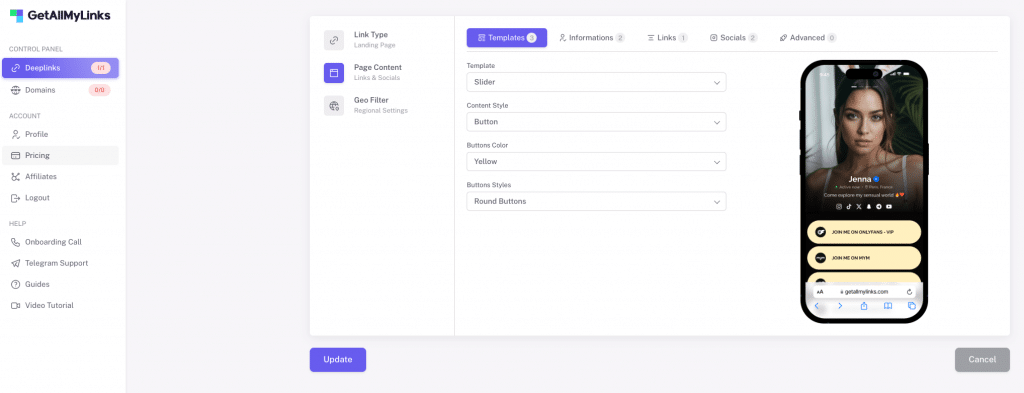Viewport: 1024px width, 393px height.
Task: Switch to the Templates tab
Action: click(x=507, y=38)
